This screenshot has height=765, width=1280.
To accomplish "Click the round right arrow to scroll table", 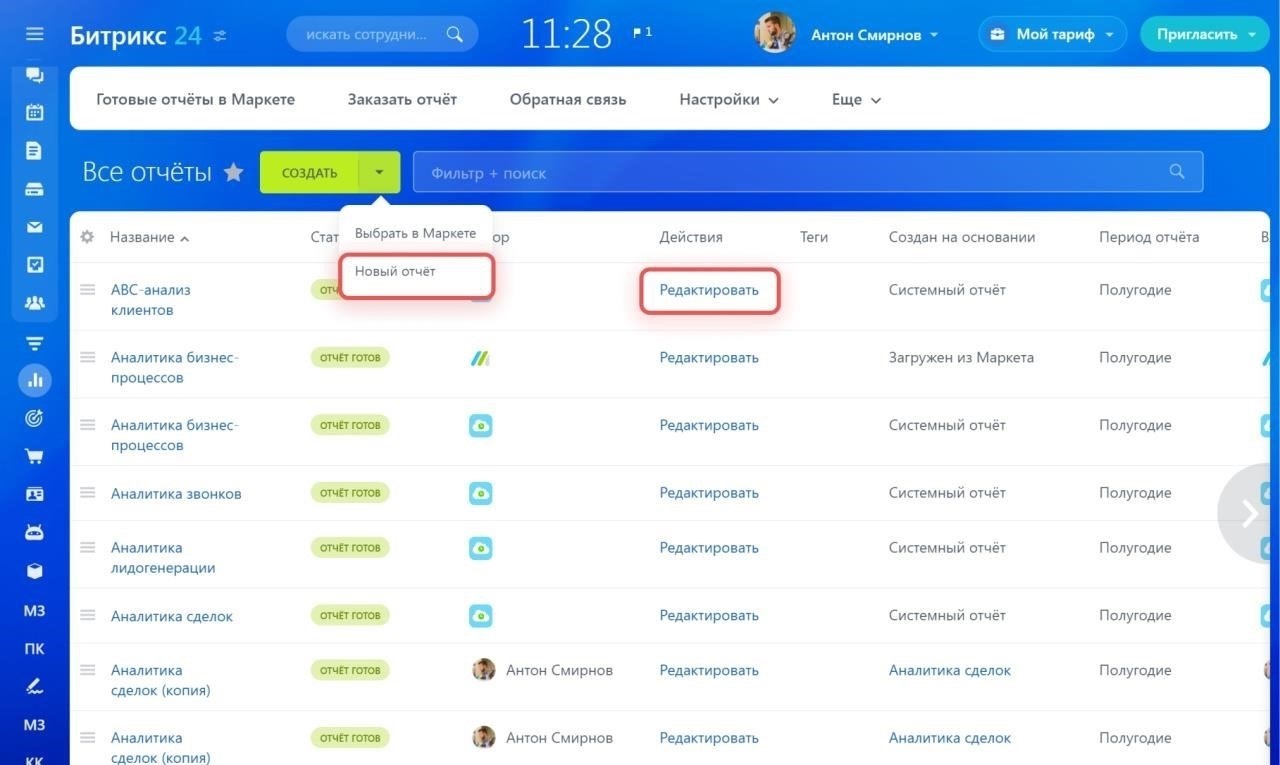I will (1249, 513).
